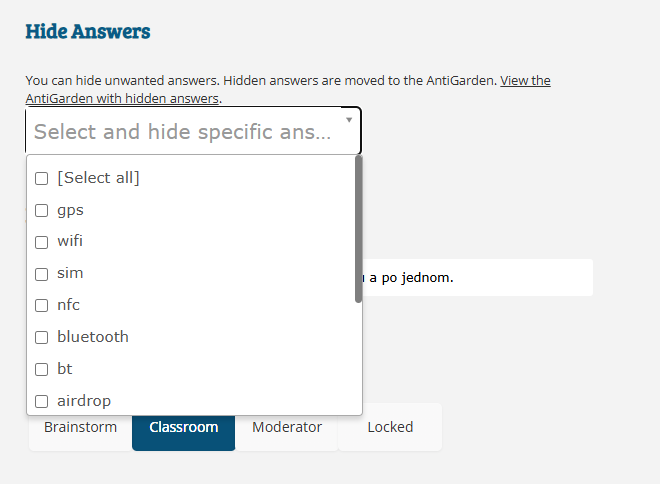Select the bt answer checkbox

click(42, 369)
